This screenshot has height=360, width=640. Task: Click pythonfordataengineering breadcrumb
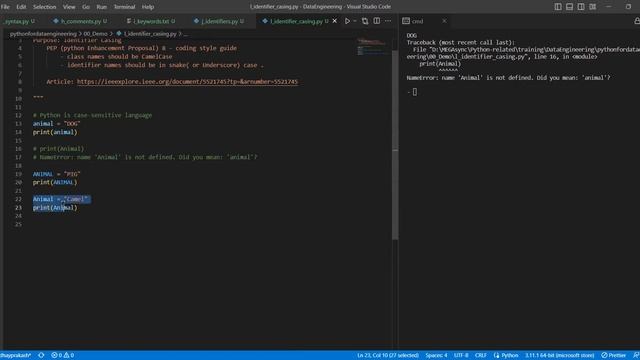point(43,34)
